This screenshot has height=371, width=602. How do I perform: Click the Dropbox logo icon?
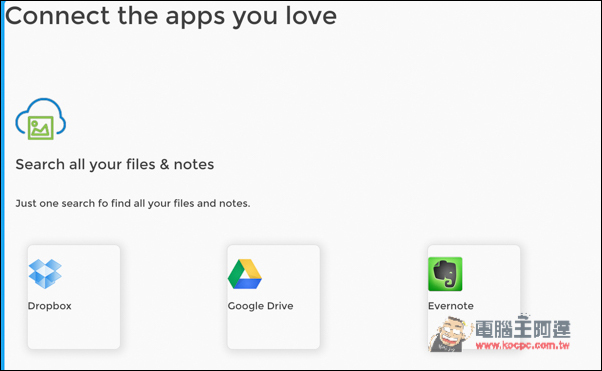pyautogui.click(x=45, y=274)
